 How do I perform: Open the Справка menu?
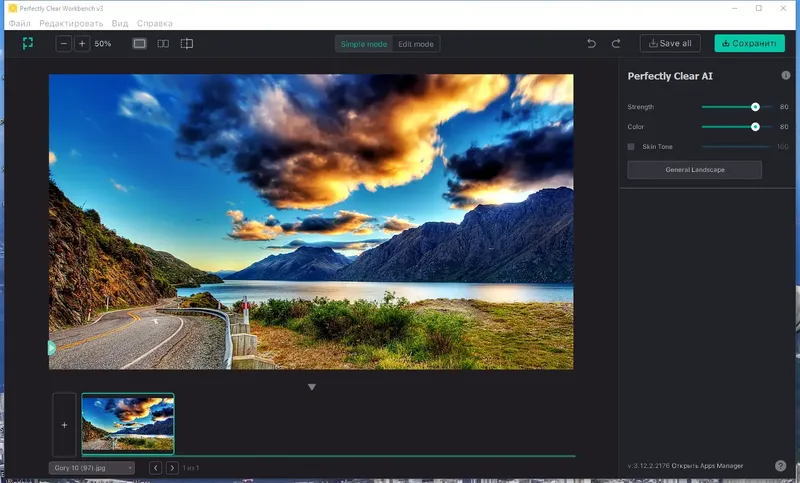pos(155,23)
